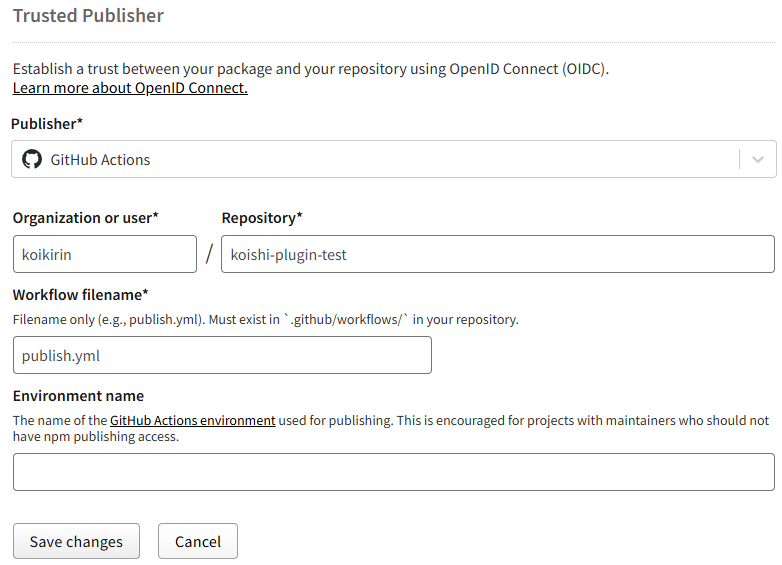Click the Trusted Publisher section heading

point(88,16)
